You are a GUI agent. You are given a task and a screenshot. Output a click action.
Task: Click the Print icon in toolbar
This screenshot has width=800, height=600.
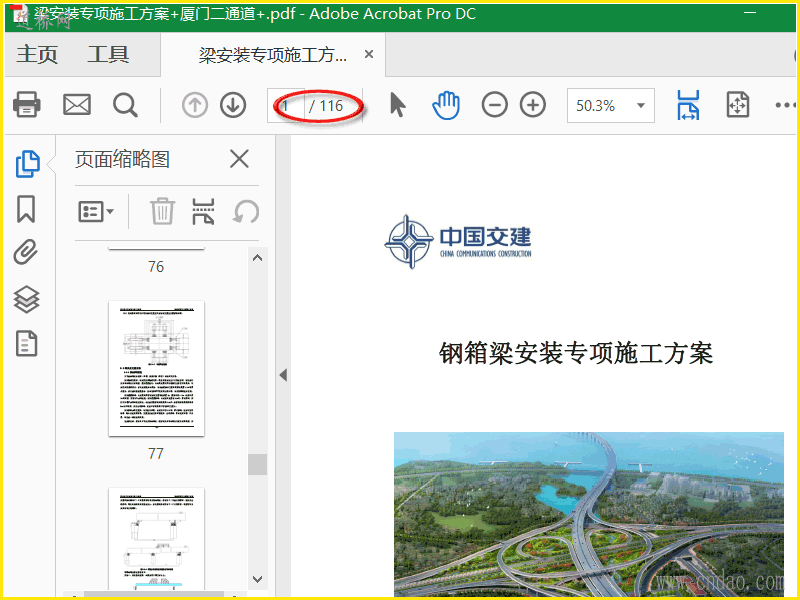click(27, 105)
